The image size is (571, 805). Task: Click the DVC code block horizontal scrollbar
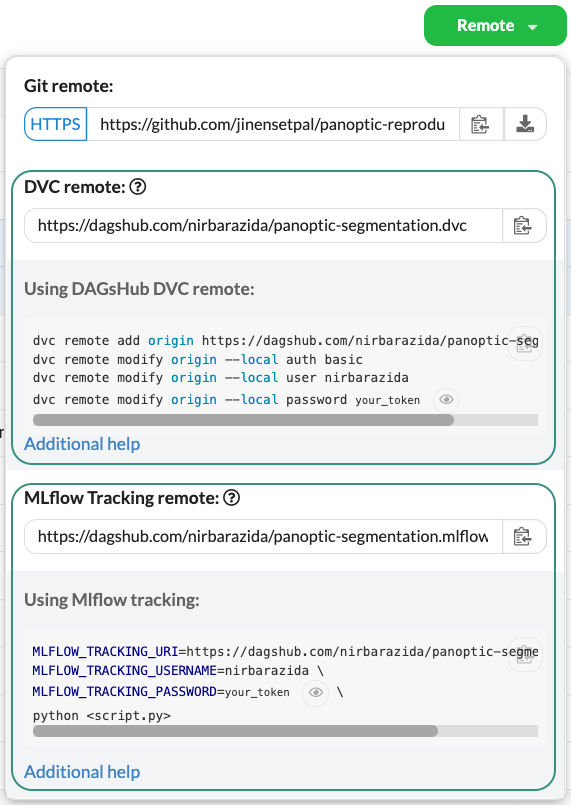pyautogui.click(x=243, y=420)
